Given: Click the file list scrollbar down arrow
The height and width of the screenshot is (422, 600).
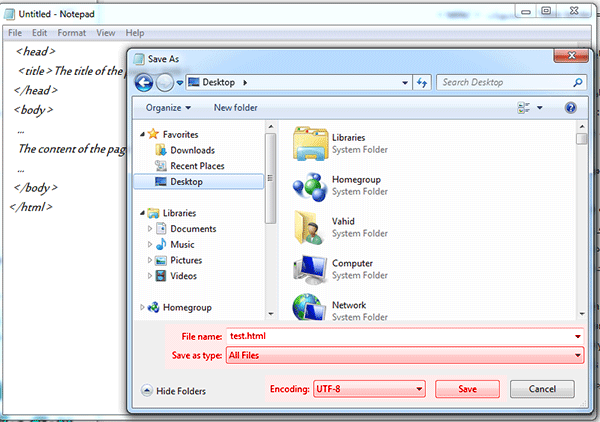Looking at the screenshot, I should click(x=582, y=314).
